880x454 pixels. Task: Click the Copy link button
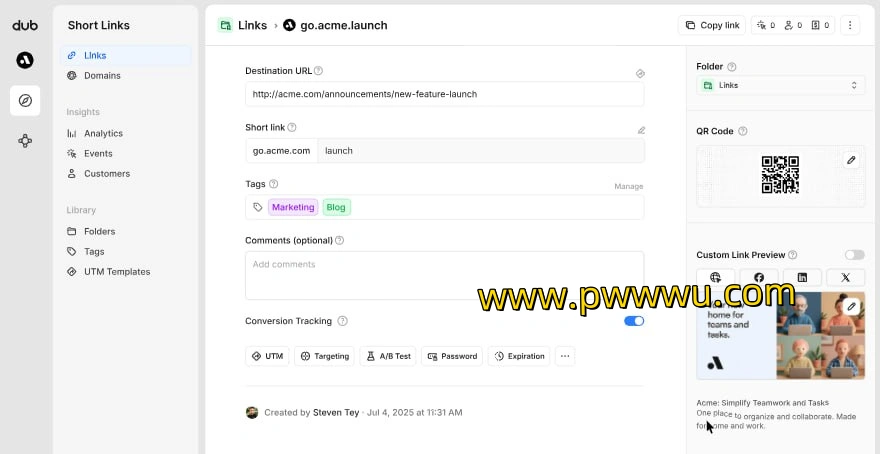pos(712,25)
